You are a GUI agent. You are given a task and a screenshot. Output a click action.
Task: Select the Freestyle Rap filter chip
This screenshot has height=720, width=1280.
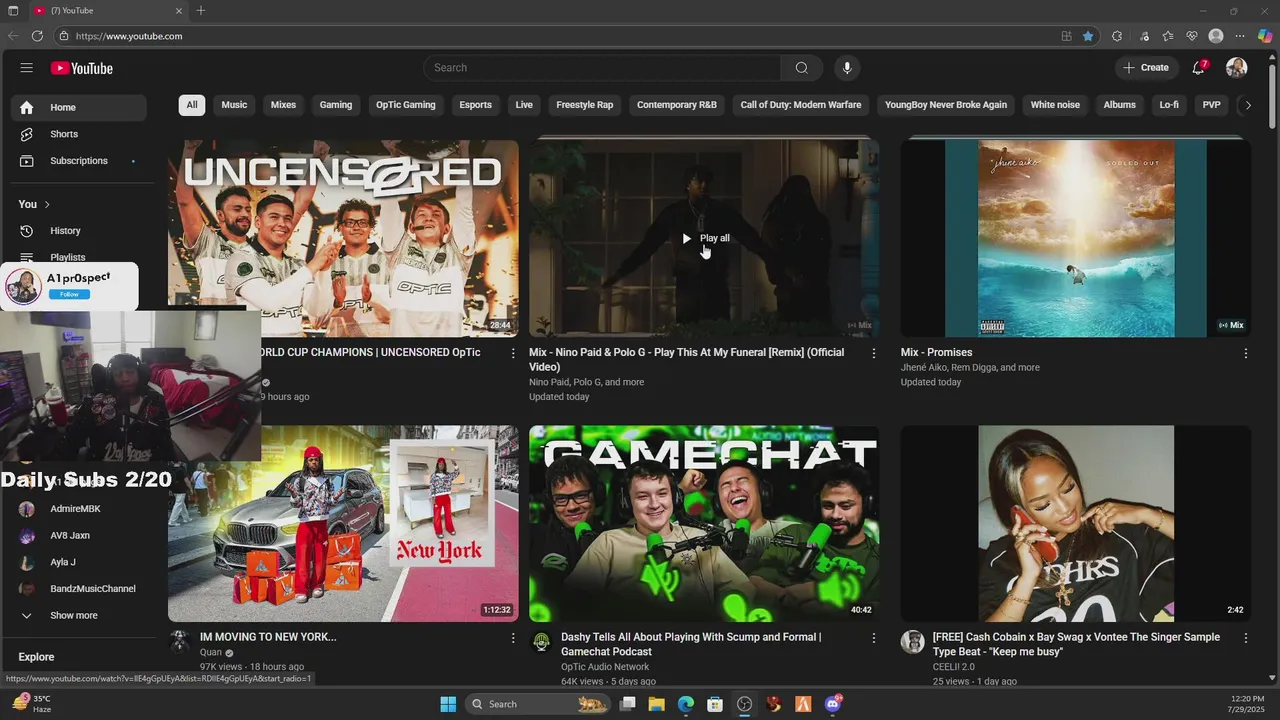(x=585, y=105)
